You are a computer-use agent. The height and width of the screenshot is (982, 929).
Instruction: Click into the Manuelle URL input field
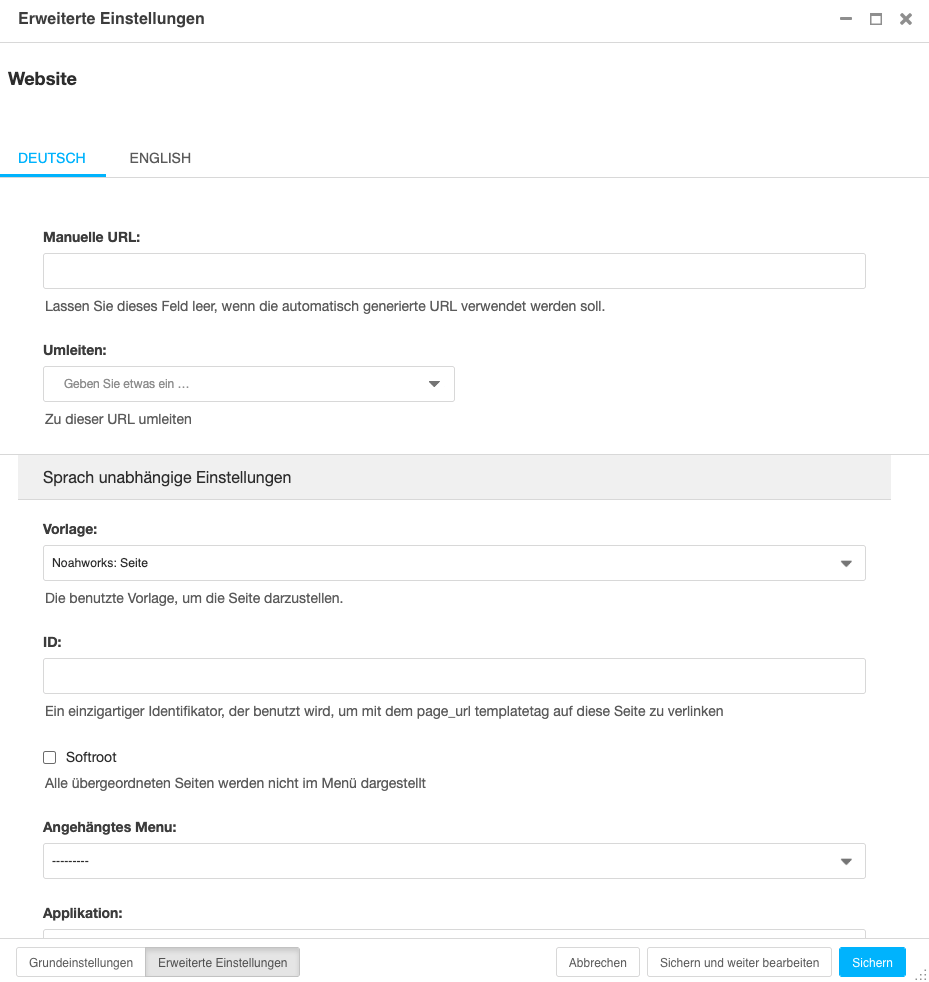pos(454,270)
